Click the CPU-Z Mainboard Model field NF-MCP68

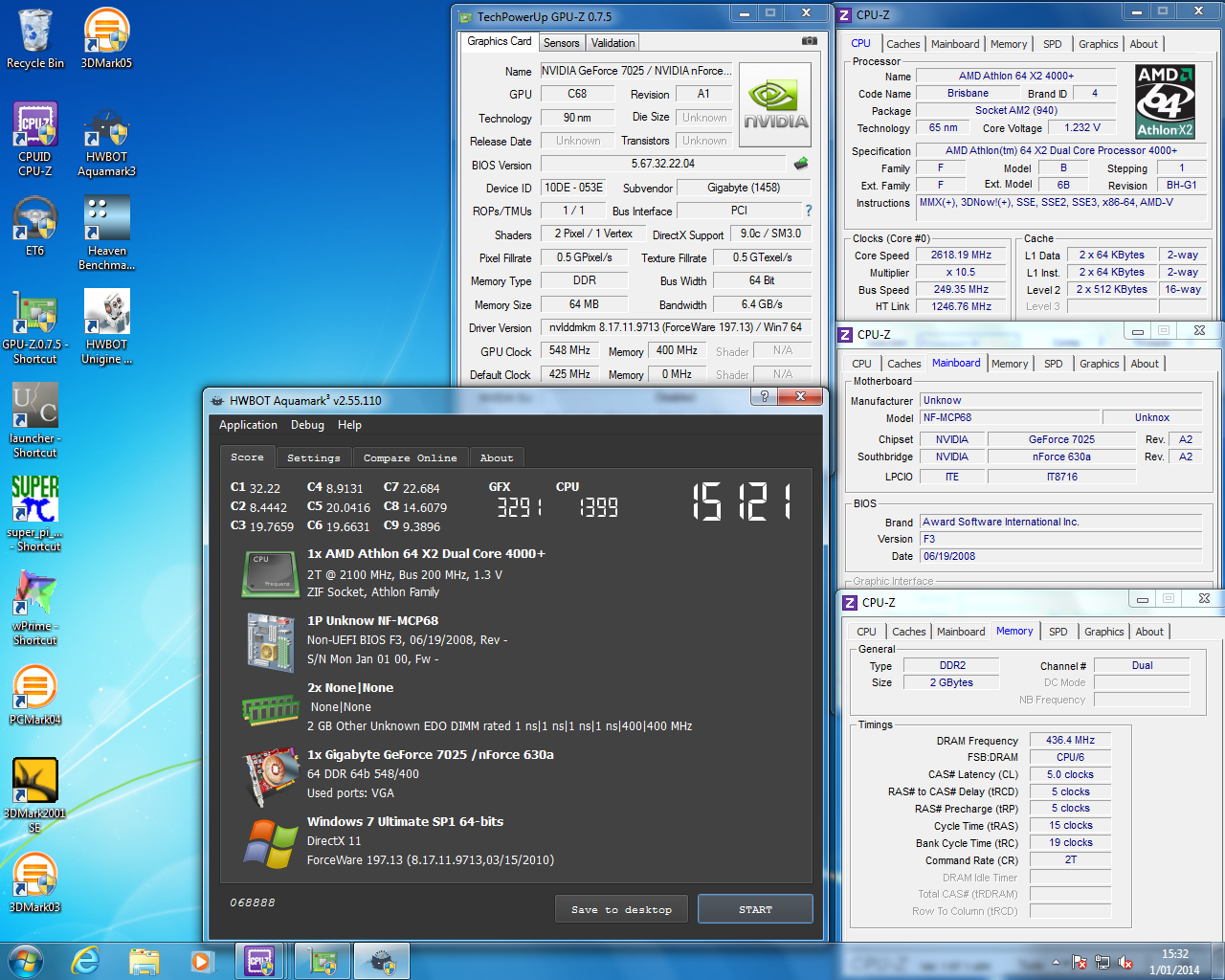coord(1010,417)
